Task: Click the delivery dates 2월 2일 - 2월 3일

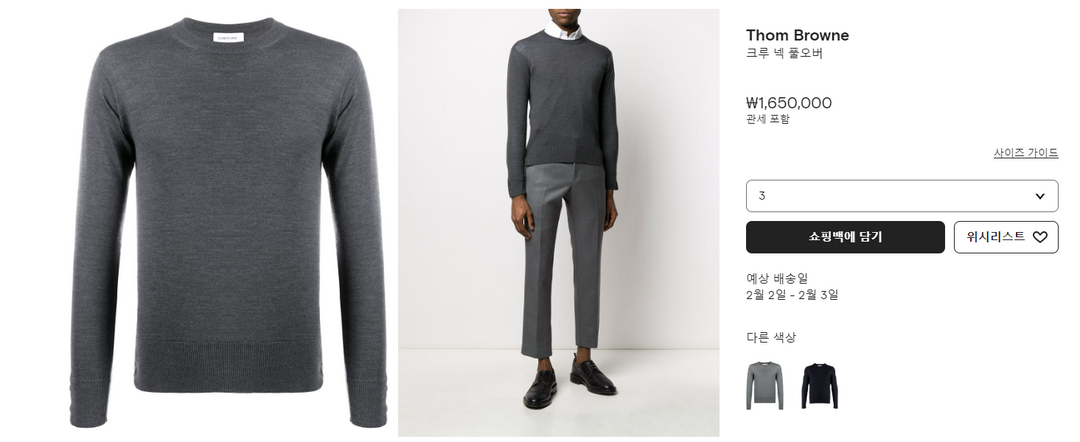Action: (792, 295)
